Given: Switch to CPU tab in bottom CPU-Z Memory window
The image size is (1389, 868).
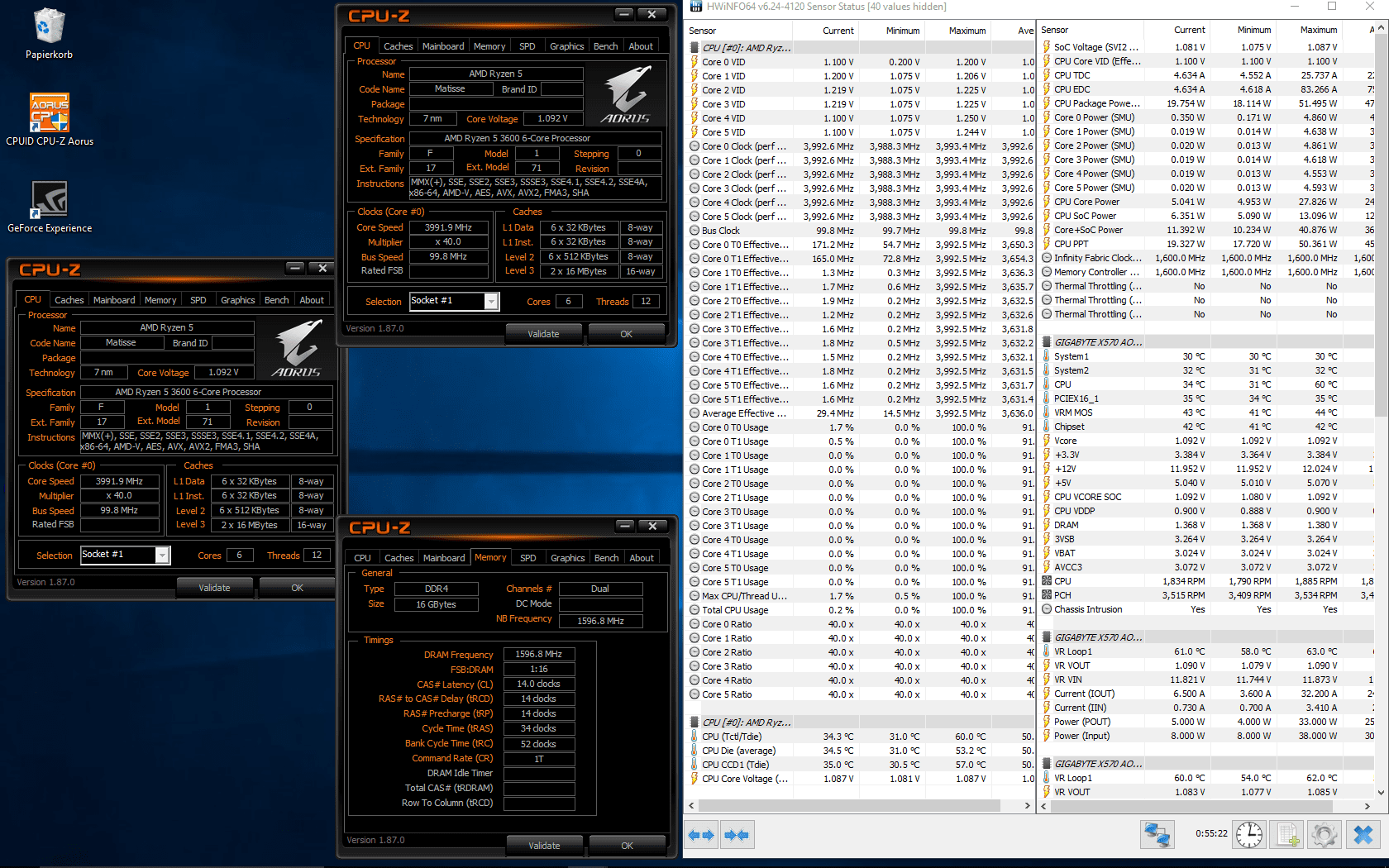Looking at the screenshot, I should [362, 558].
